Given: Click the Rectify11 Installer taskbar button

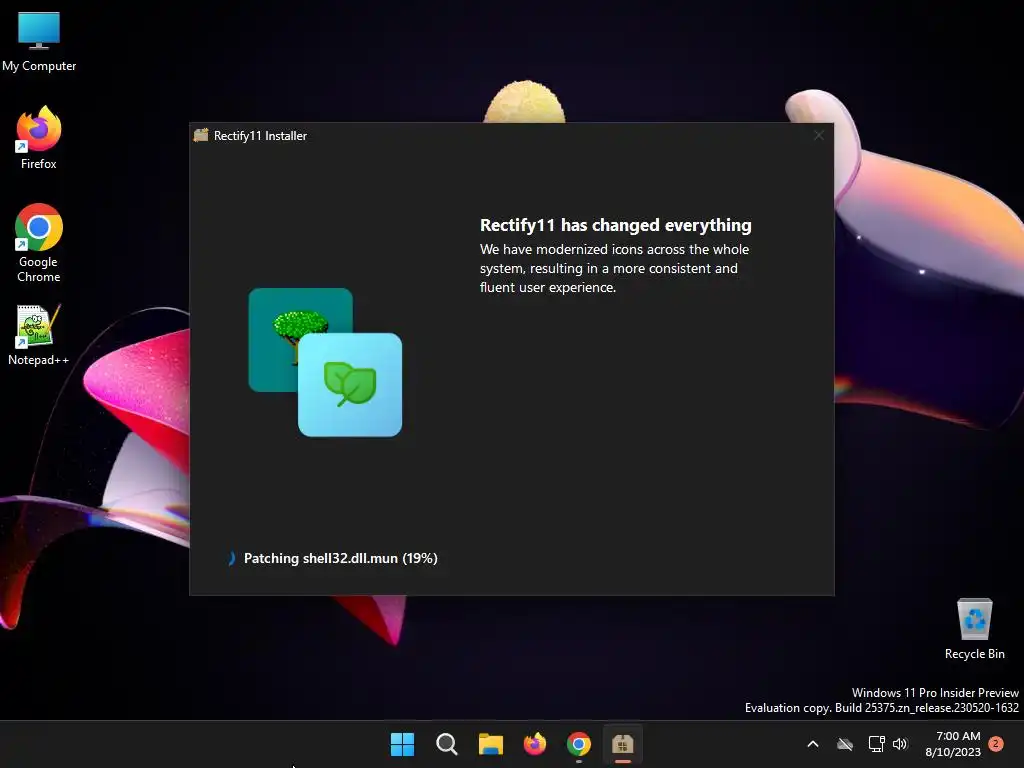Looking at the screenshot, I should pyautogui.click(x=622, y=744).
